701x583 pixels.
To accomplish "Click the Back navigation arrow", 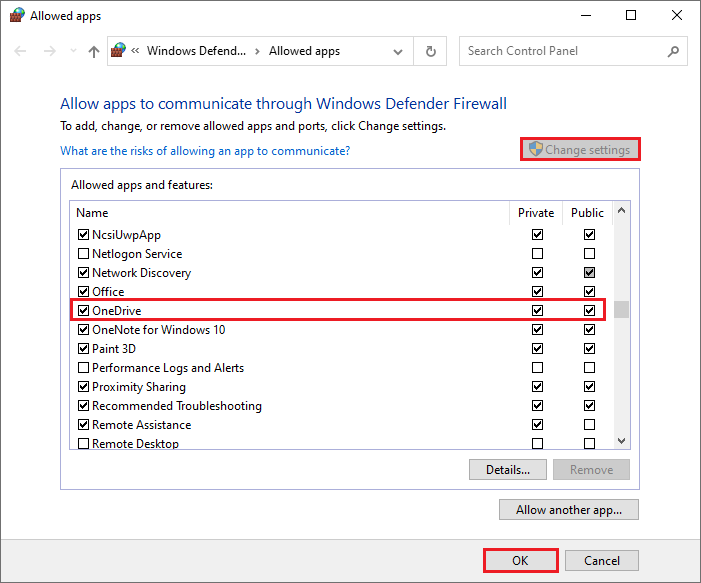I will pyautogui.click(x=20, y=51).
